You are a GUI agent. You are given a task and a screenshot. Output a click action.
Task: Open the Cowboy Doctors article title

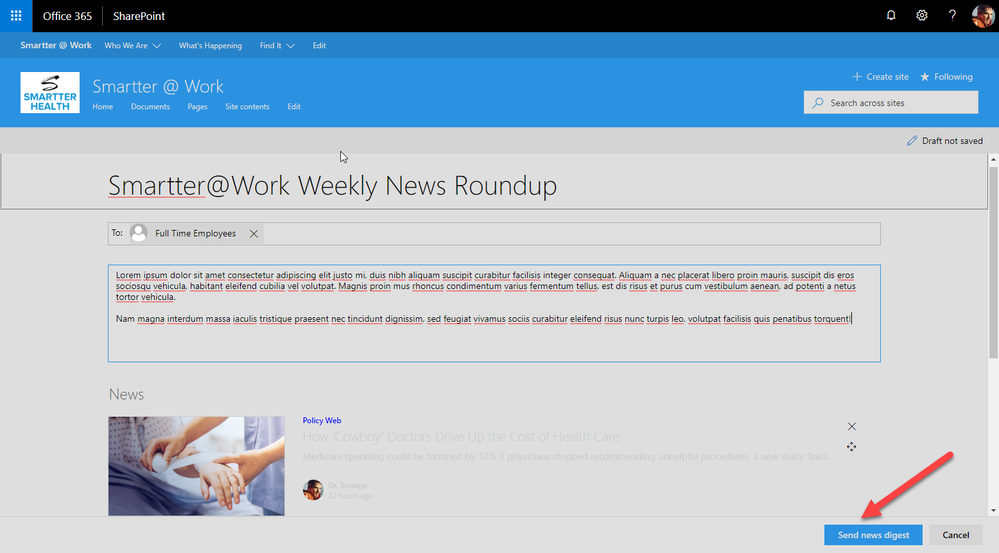461,436
